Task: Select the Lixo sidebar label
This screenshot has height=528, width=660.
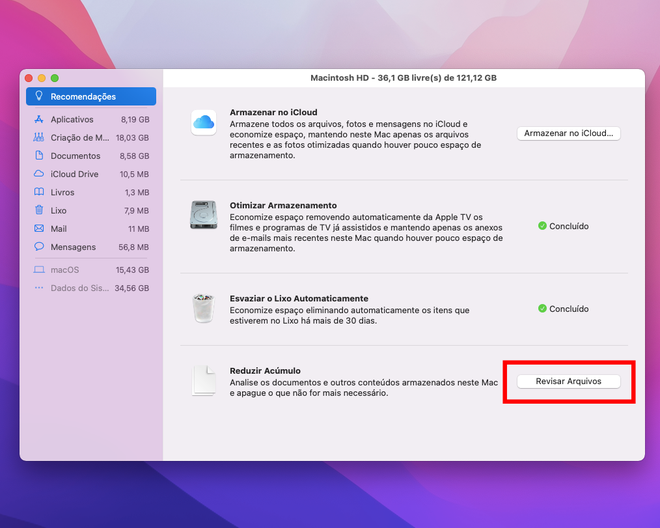Action: (x=59, y=211)
